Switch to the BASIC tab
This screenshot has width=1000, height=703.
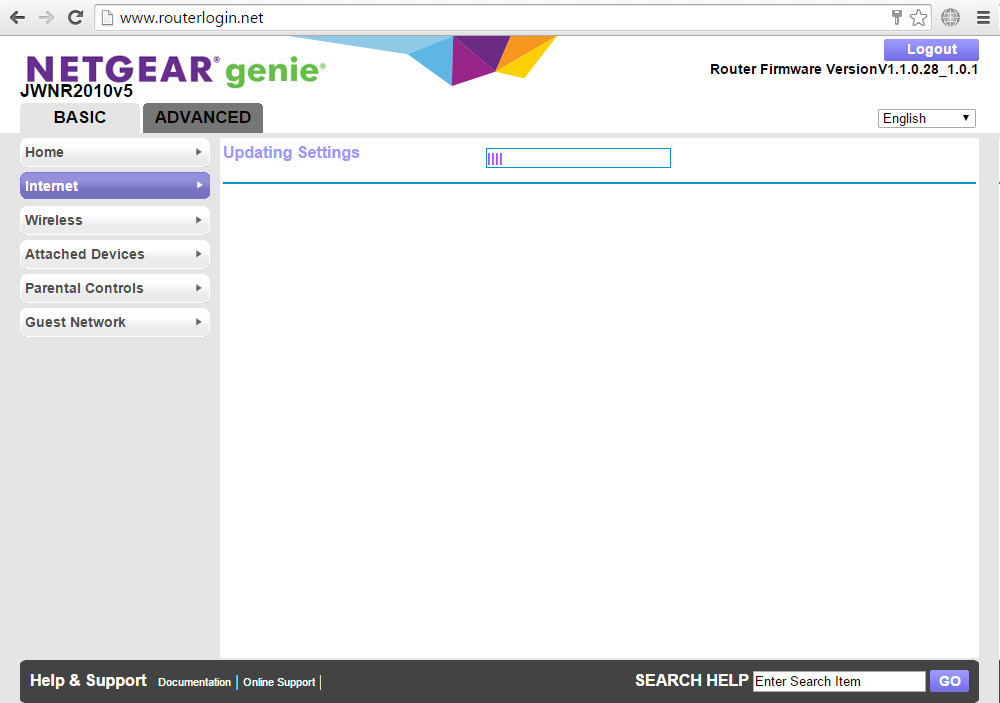point(80,118)
